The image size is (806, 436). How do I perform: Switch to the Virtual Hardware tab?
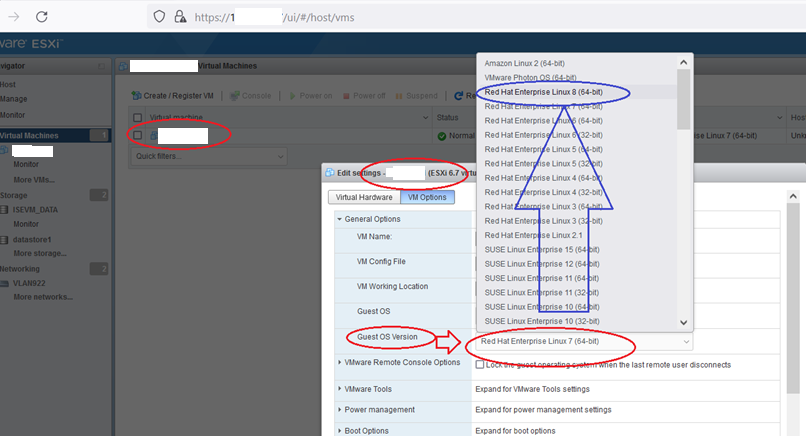click(x=364, y=197)
